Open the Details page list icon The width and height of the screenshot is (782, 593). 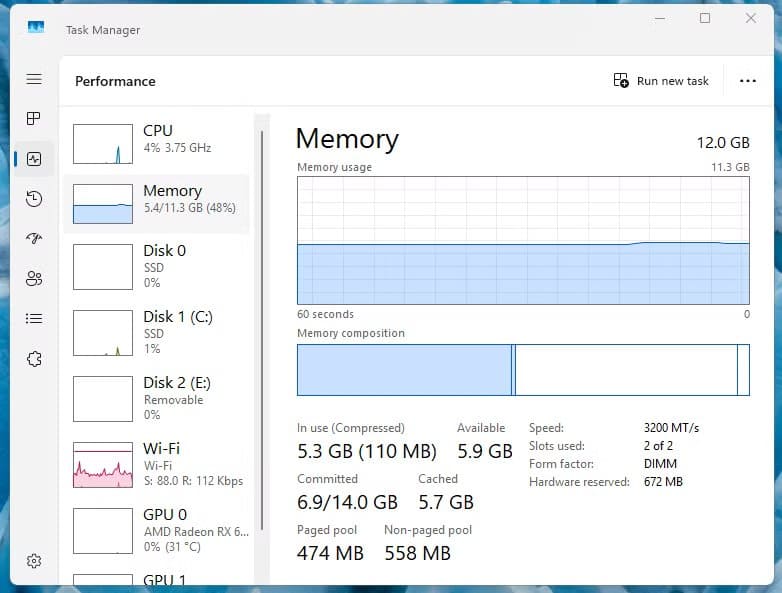pos(34,318)
